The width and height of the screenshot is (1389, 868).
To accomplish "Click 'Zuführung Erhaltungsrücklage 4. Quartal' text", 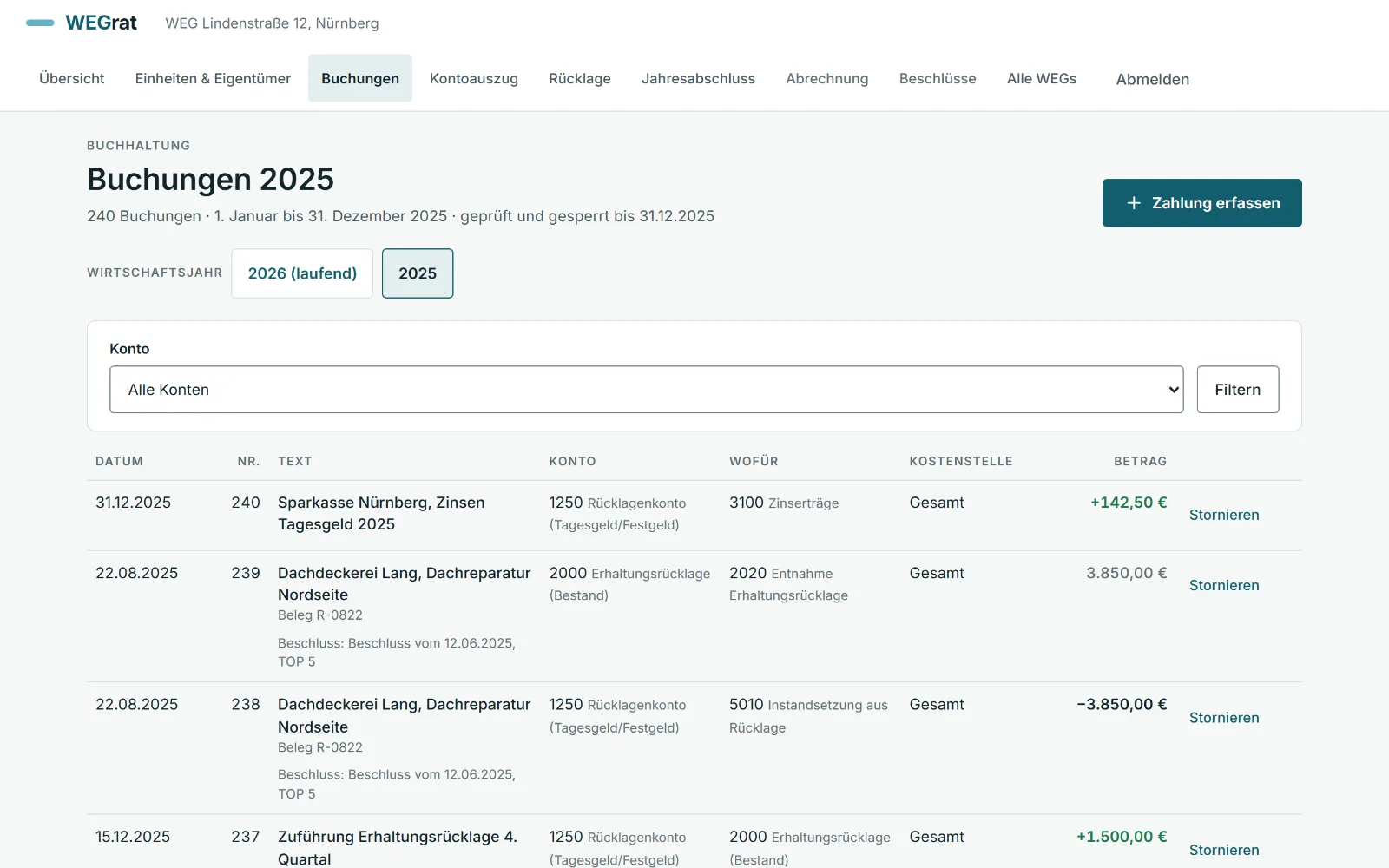I will pos(398,847).
